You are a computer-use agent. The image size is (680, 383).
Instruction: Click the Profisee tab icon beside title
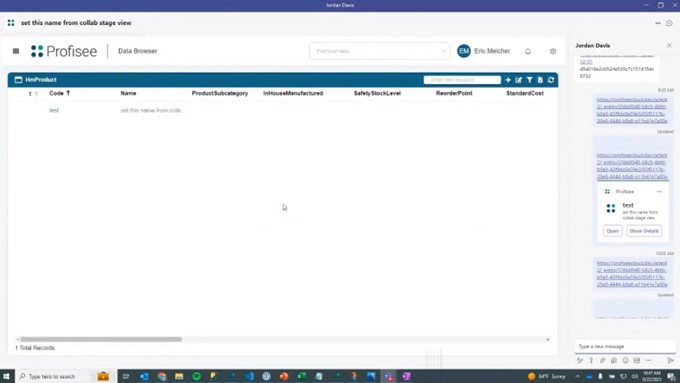pos(11,23)
